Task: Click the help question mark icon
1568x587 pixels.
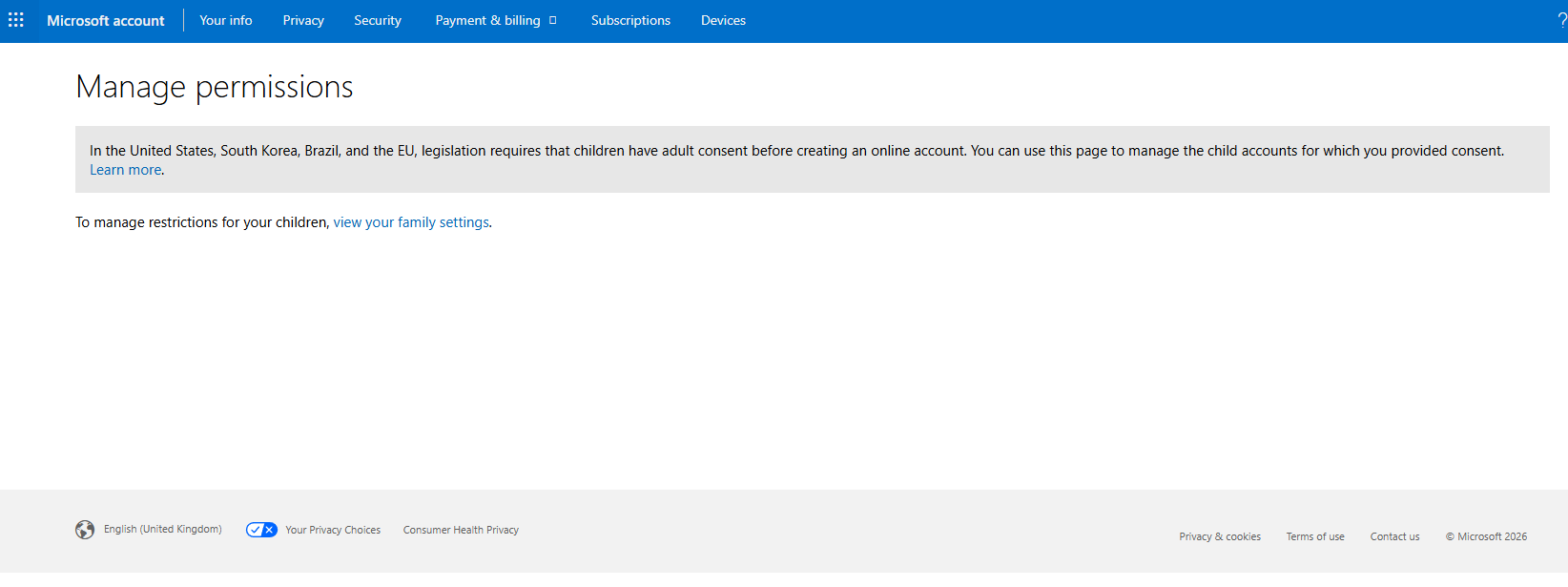Action: (x=1561, y=20)
